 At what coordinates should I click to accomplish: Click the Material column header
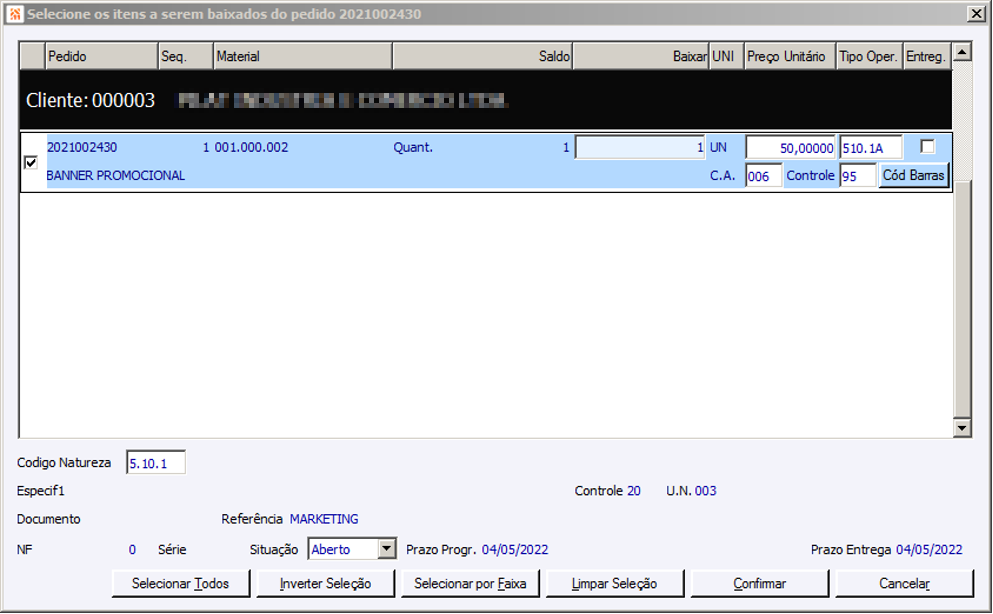pos(303,56)
